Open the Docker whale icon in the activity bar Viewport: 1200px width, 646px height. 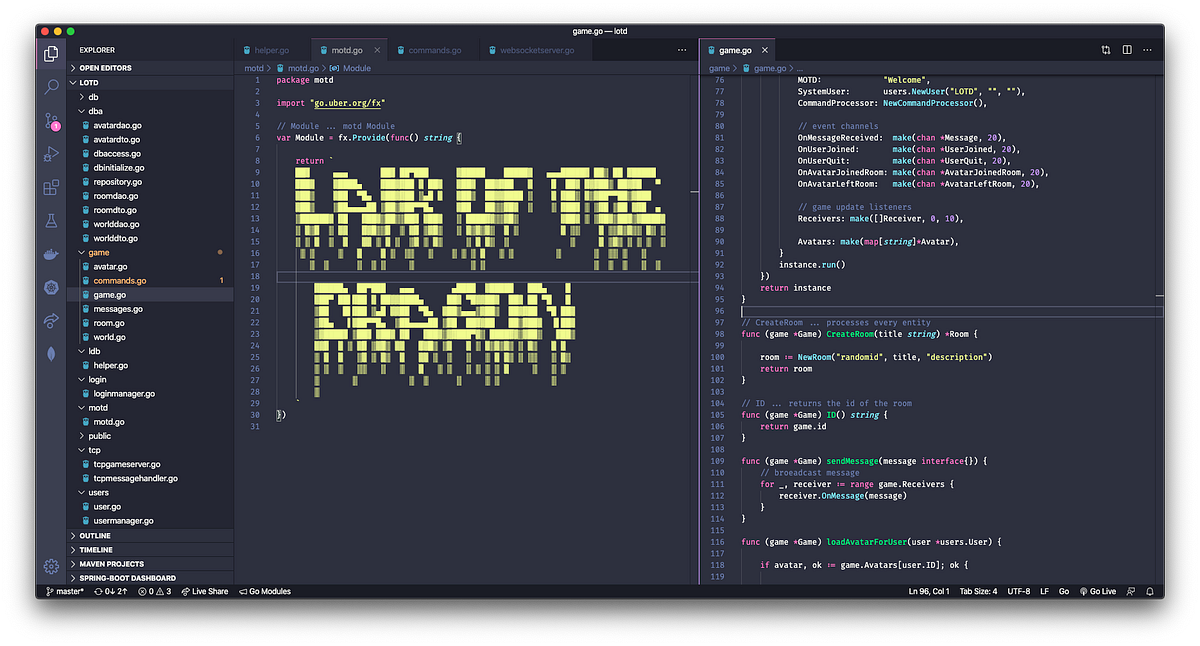coord(50,254)
